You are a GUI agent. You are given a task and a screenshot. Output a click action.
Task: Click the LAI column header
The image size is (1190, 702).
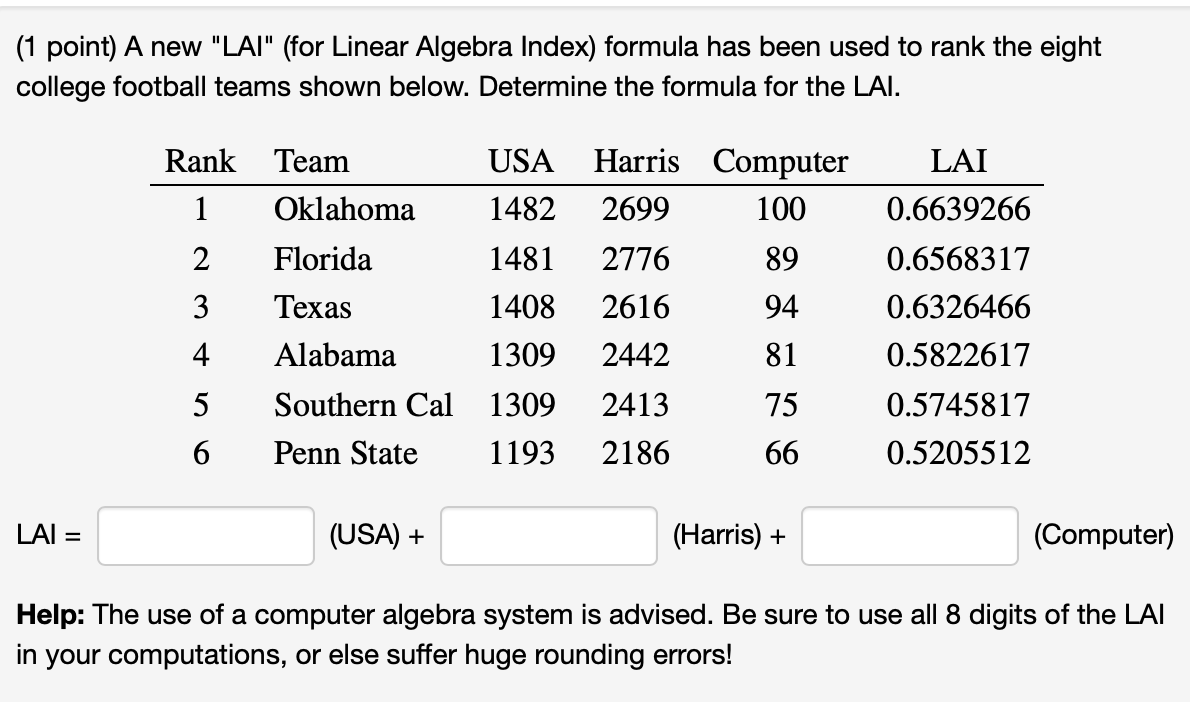pos(960,161)
